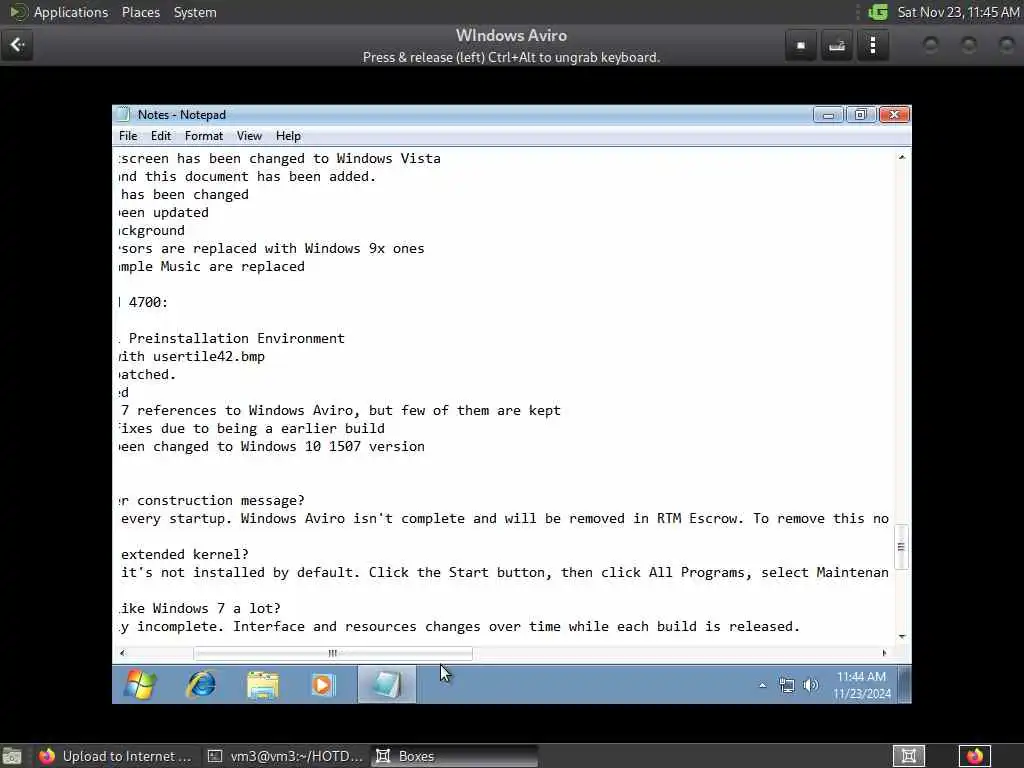Open the View menu in Notepad
This screenshot has height=768, width=1024.
(249, 136)
